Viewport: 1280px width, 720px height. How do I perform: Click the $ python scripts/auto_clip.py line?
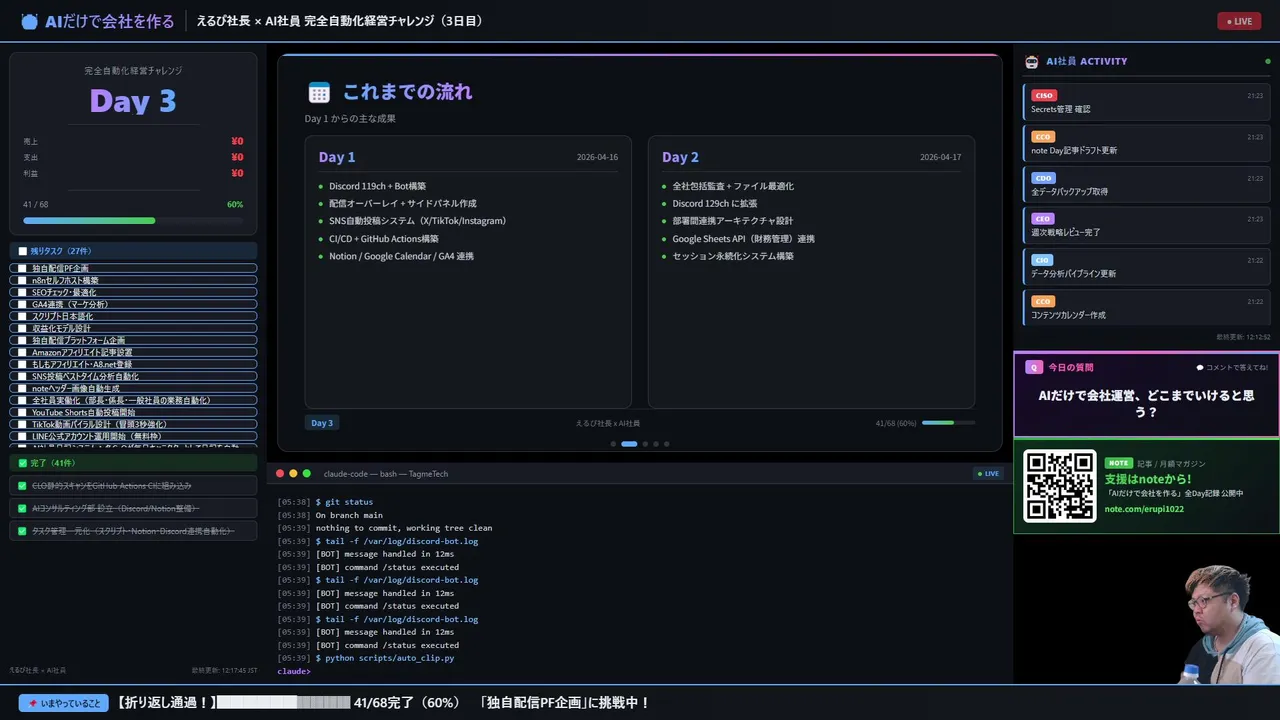point(366,658)
